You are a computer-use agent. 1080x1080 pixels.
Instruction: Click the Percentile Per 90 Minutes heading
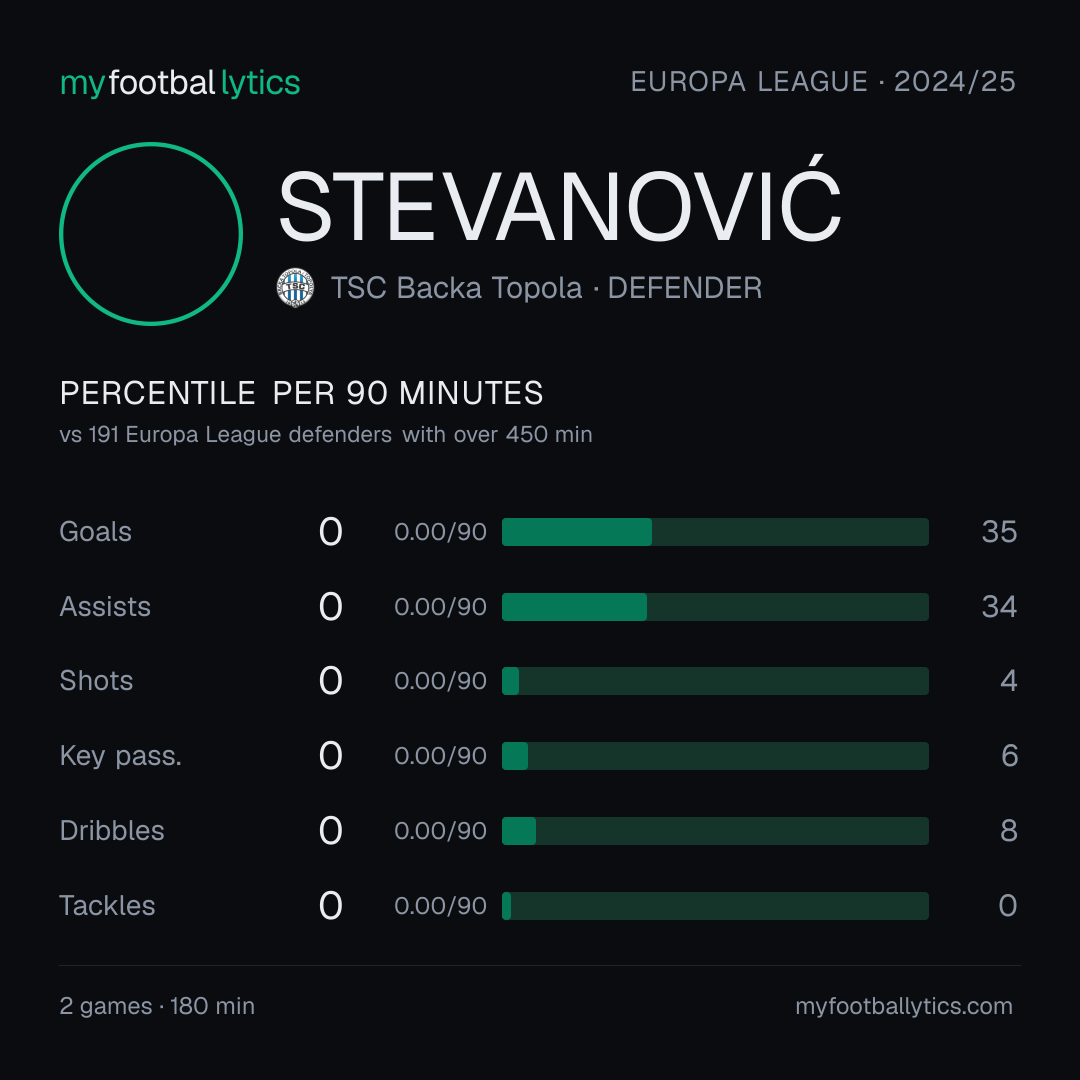302,393
